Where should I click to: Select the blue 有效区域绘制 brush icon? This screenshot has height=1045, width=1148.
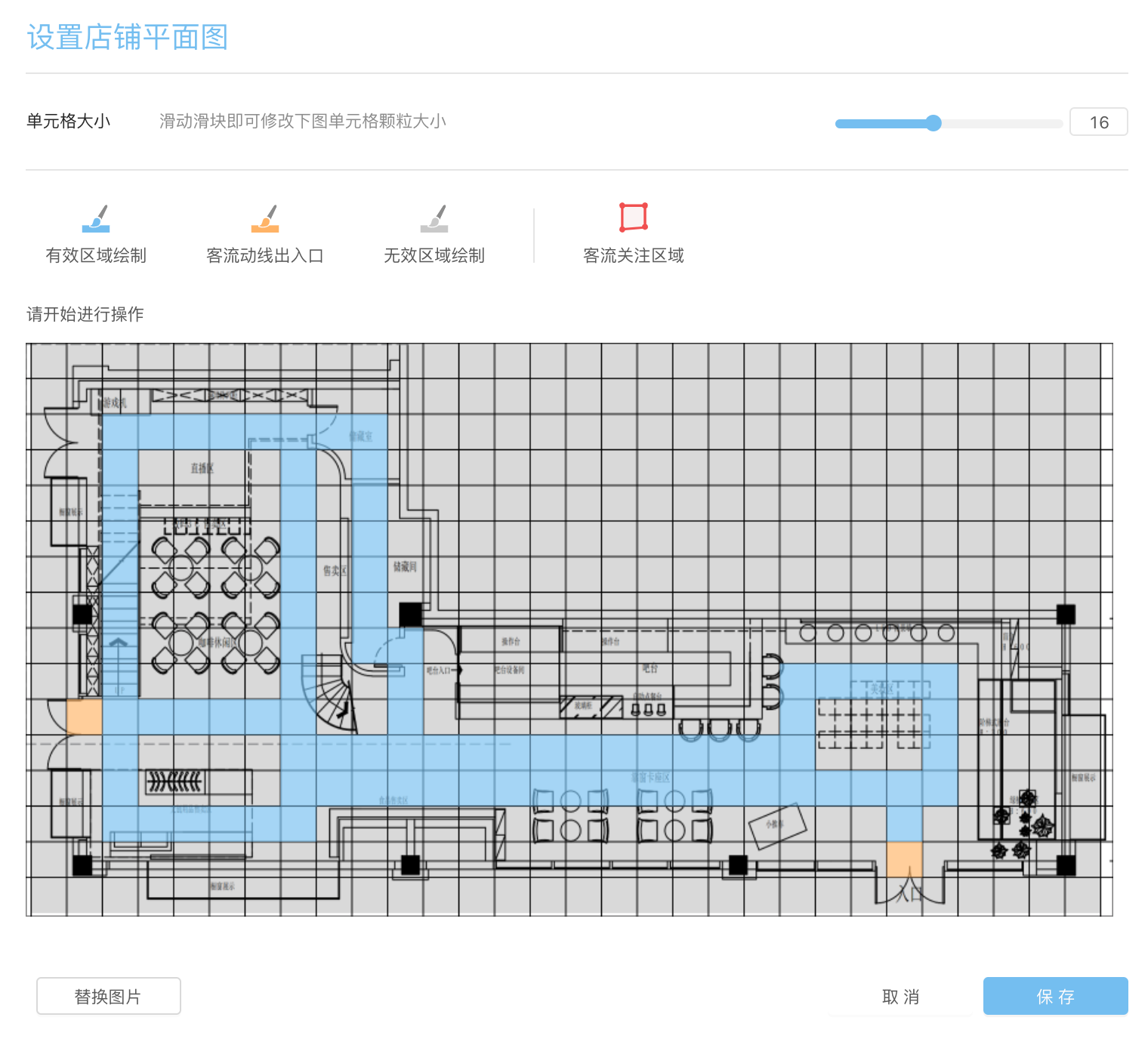[96, 218]
